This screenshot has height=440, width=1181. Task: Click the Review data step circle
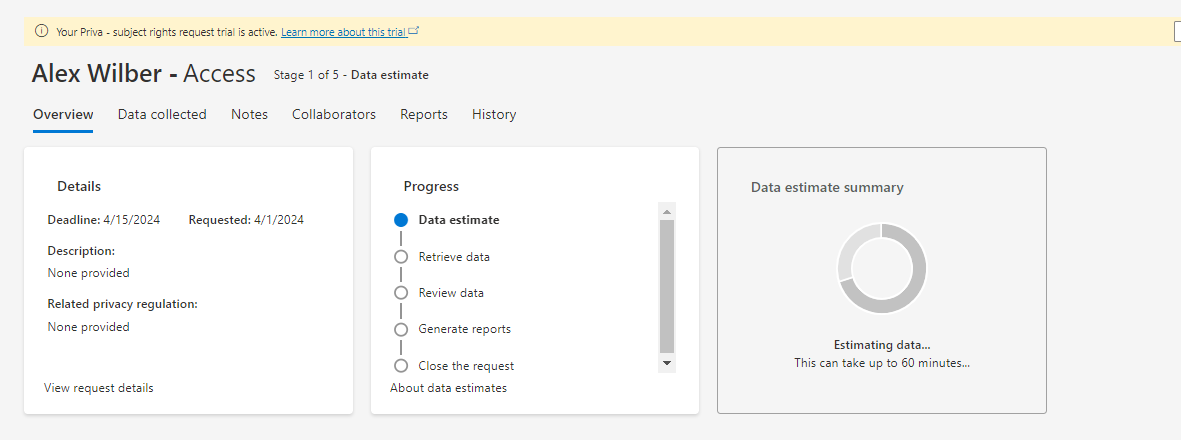tap(401, 293)
